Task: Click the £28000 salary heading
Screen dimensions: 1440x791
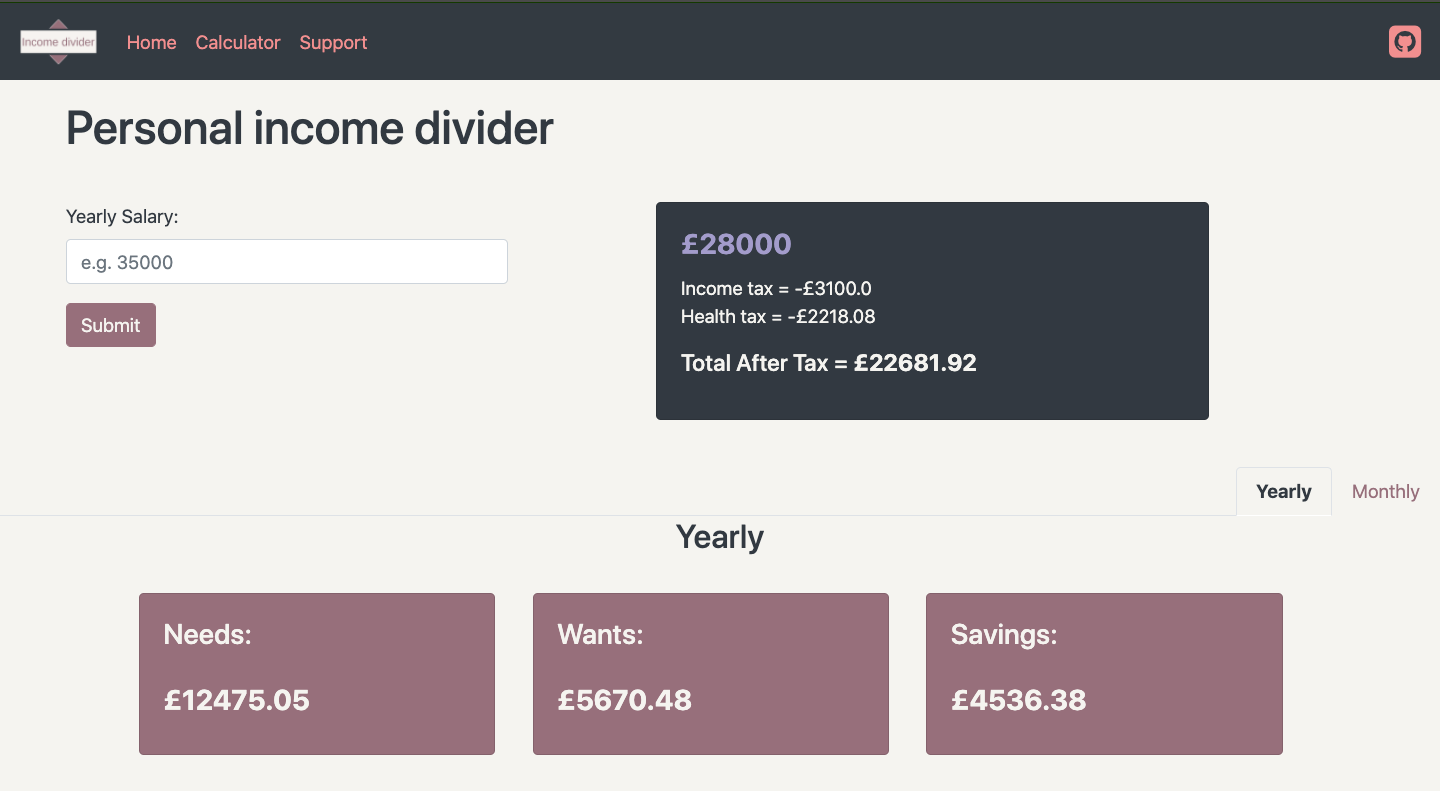Action: (x=736, y=243)
